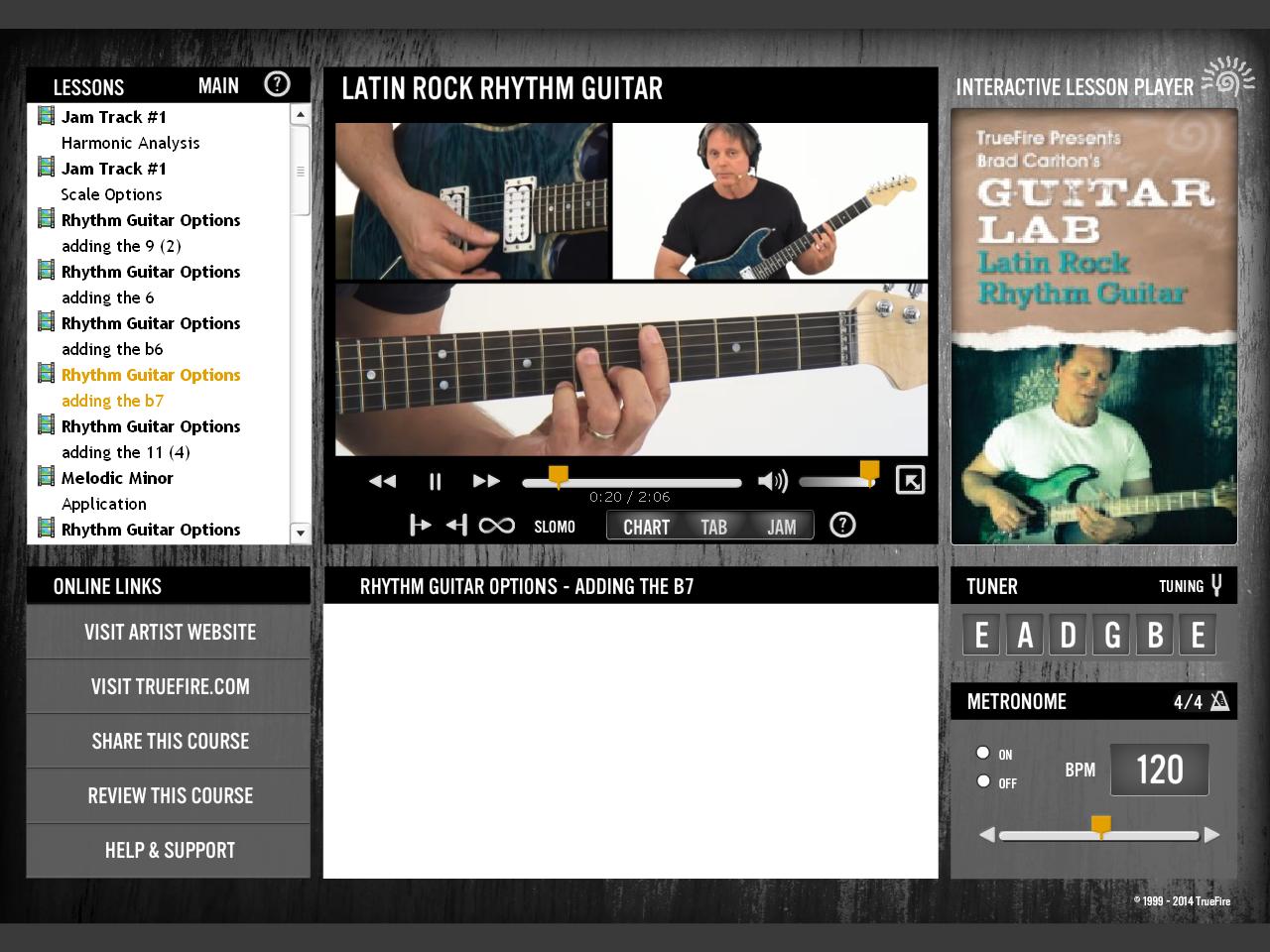Play the G string tuner note
The image size is (1270, 952).
pyautogui.click(x=1111, y=635)
